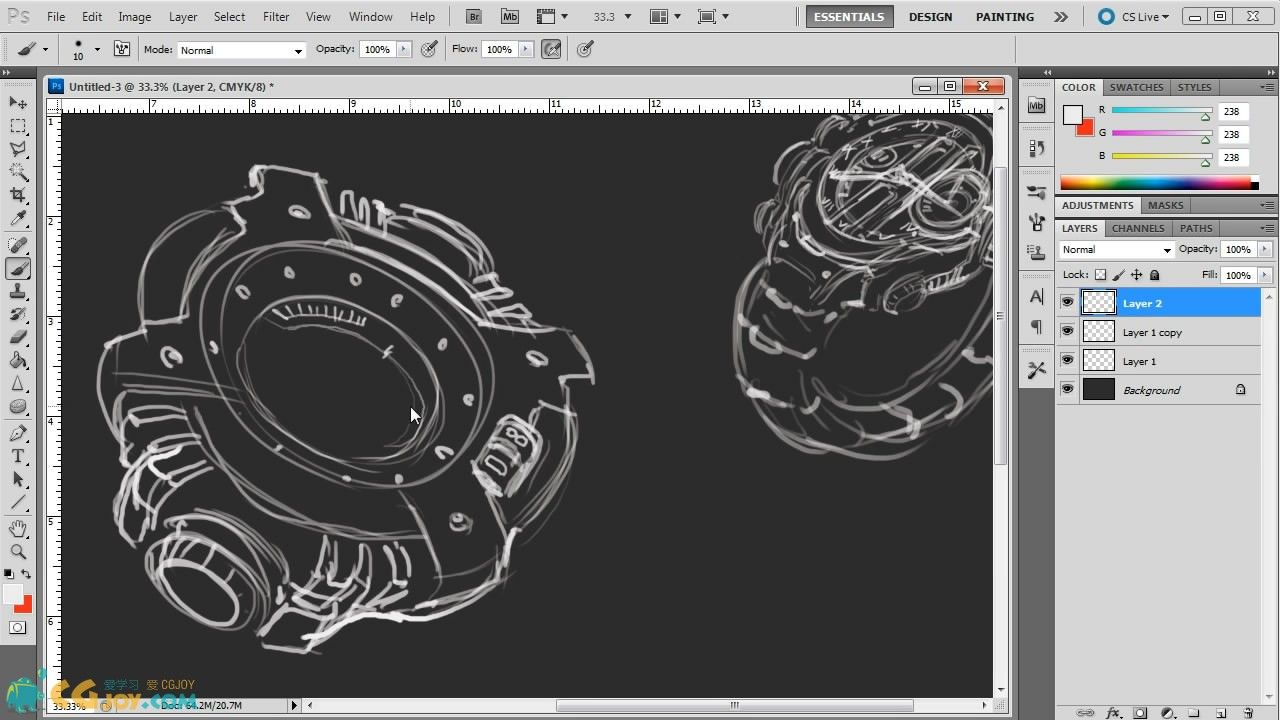
Task: Open the Paragraph panel icon
Action: 1036,327
